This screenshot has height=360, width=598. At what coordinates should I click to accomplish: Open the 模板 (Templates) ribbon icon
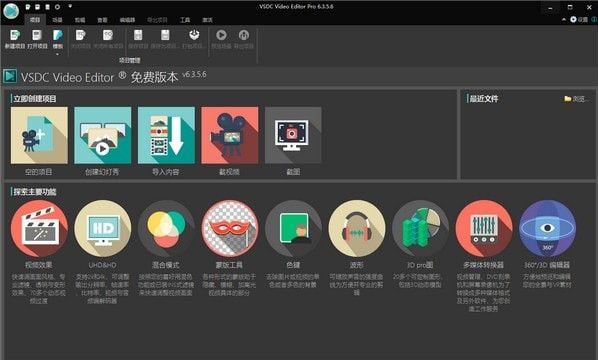(x=58, y=35)
